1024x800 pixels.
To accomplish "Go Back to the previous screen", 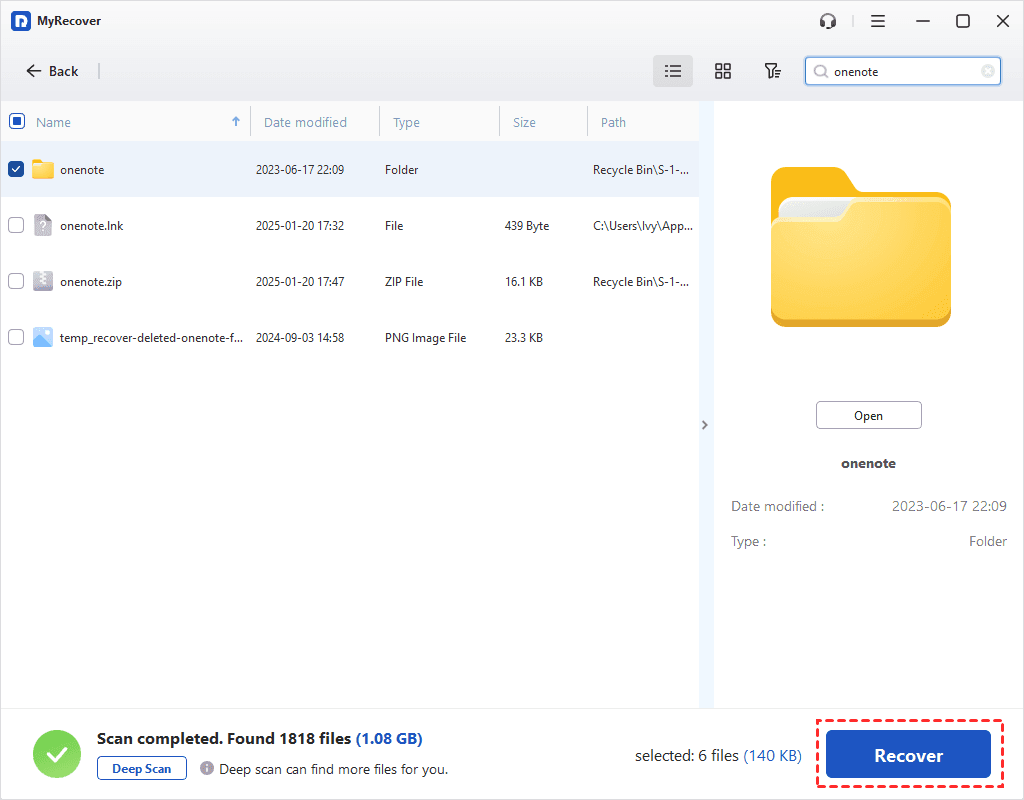I will [x=52, y=71].
